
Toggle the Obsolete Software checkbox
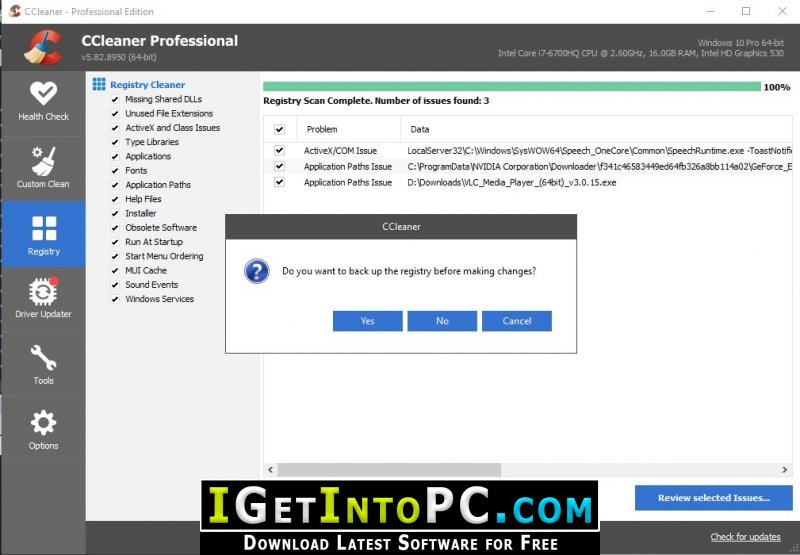pyautogui.click(x=115, y=228)
